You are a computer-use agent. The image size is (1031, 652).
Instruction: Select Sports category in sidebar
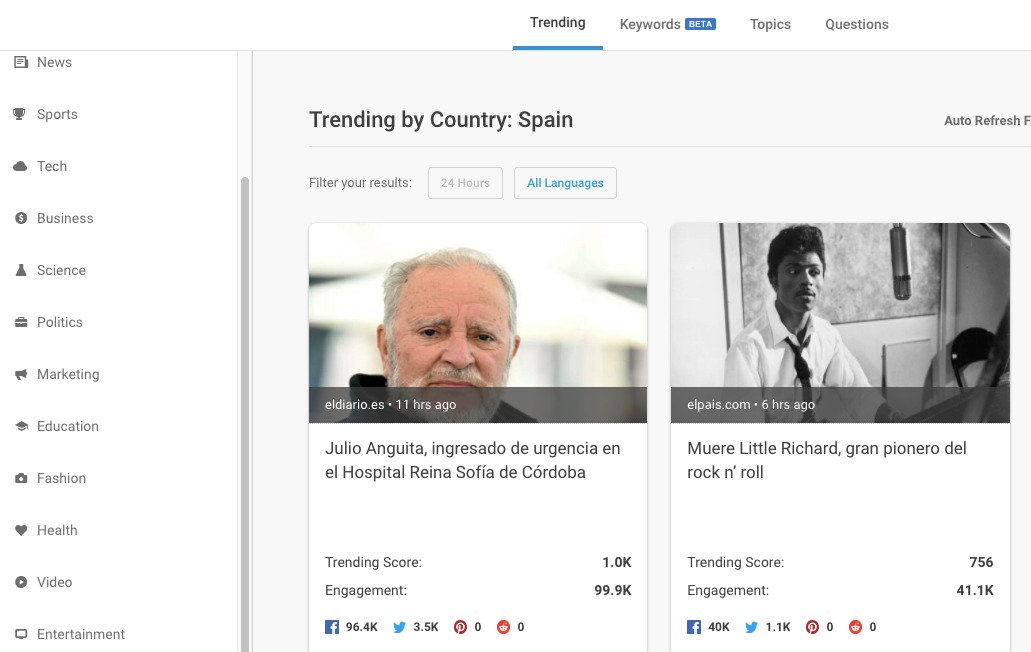[x=57, y=114]
